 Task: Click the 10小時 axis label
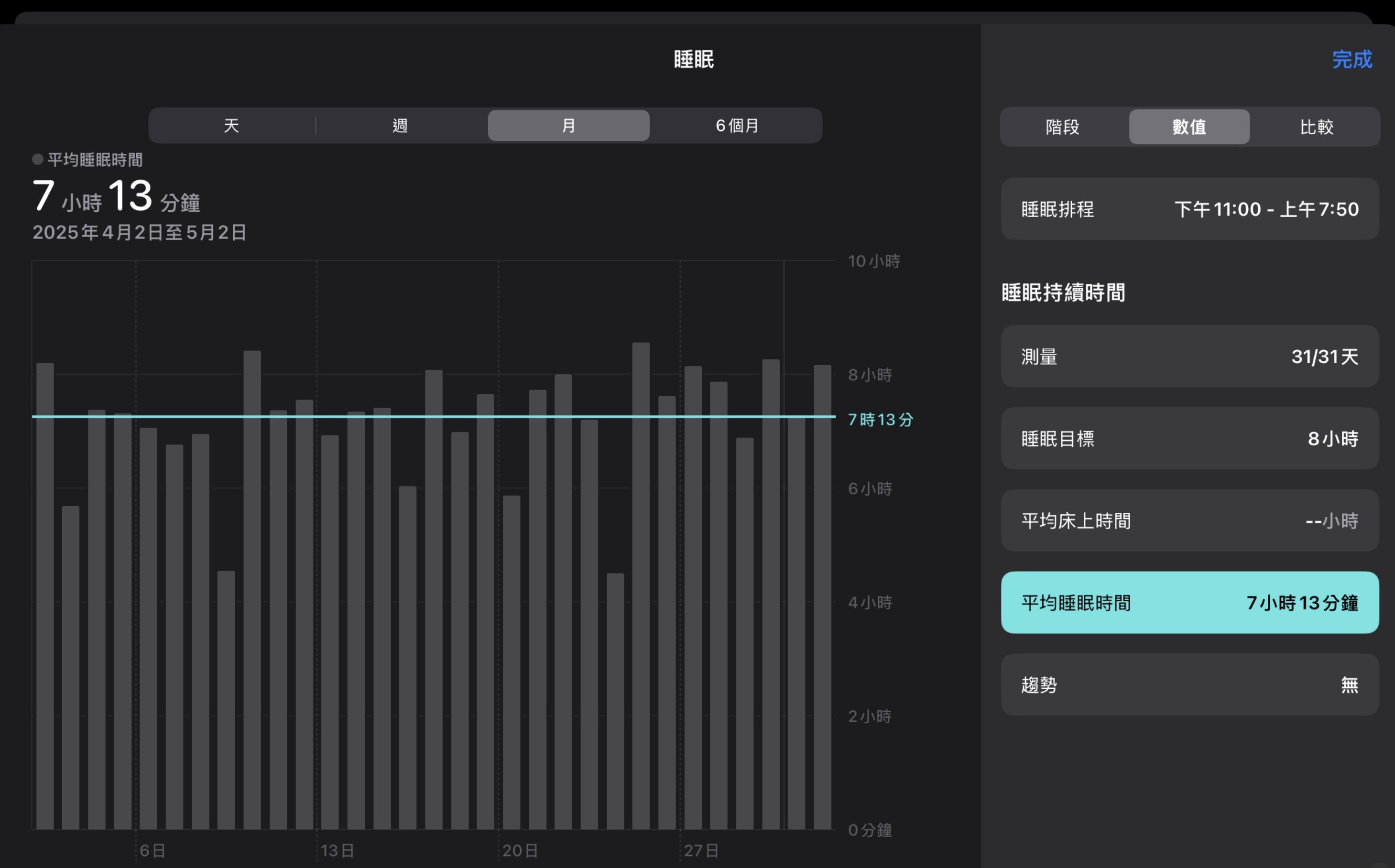(x=874, y=261)
